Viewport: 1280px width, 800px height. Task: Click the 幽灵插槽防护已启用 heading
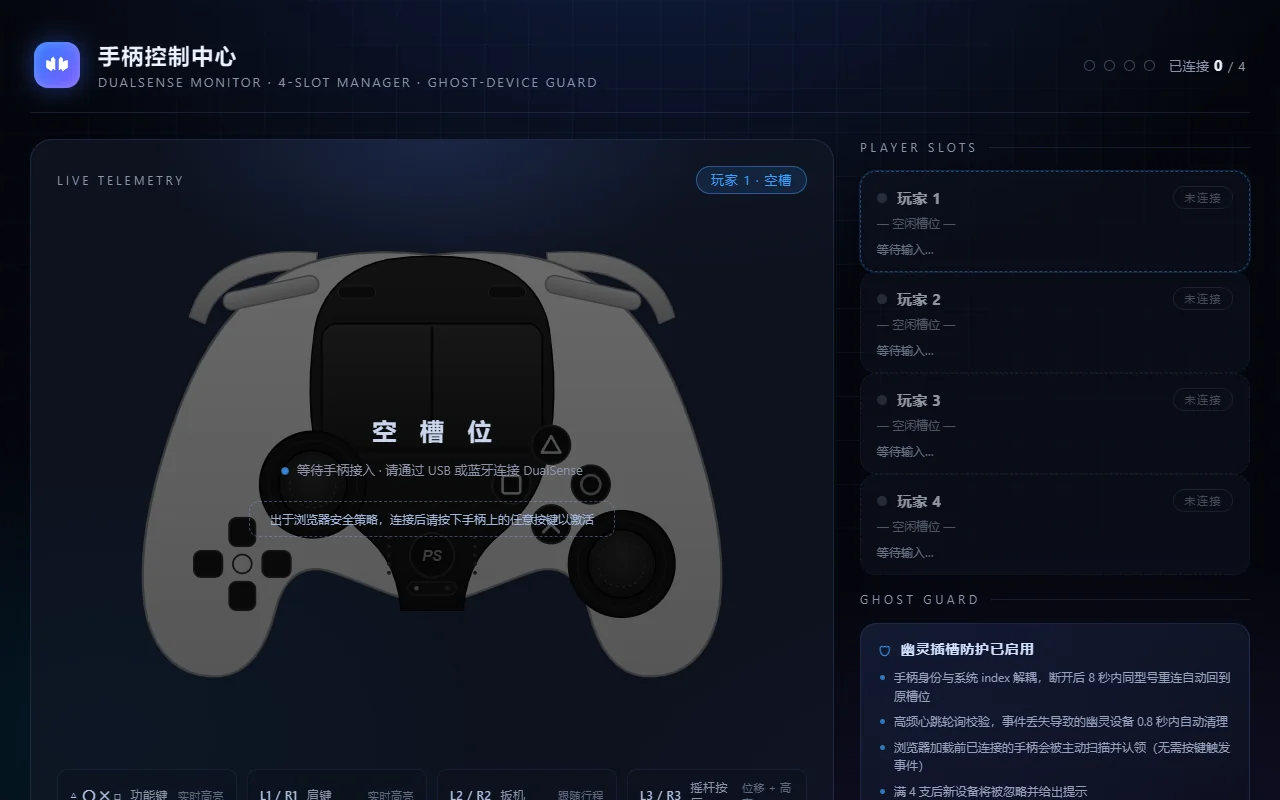pos(967,649)
